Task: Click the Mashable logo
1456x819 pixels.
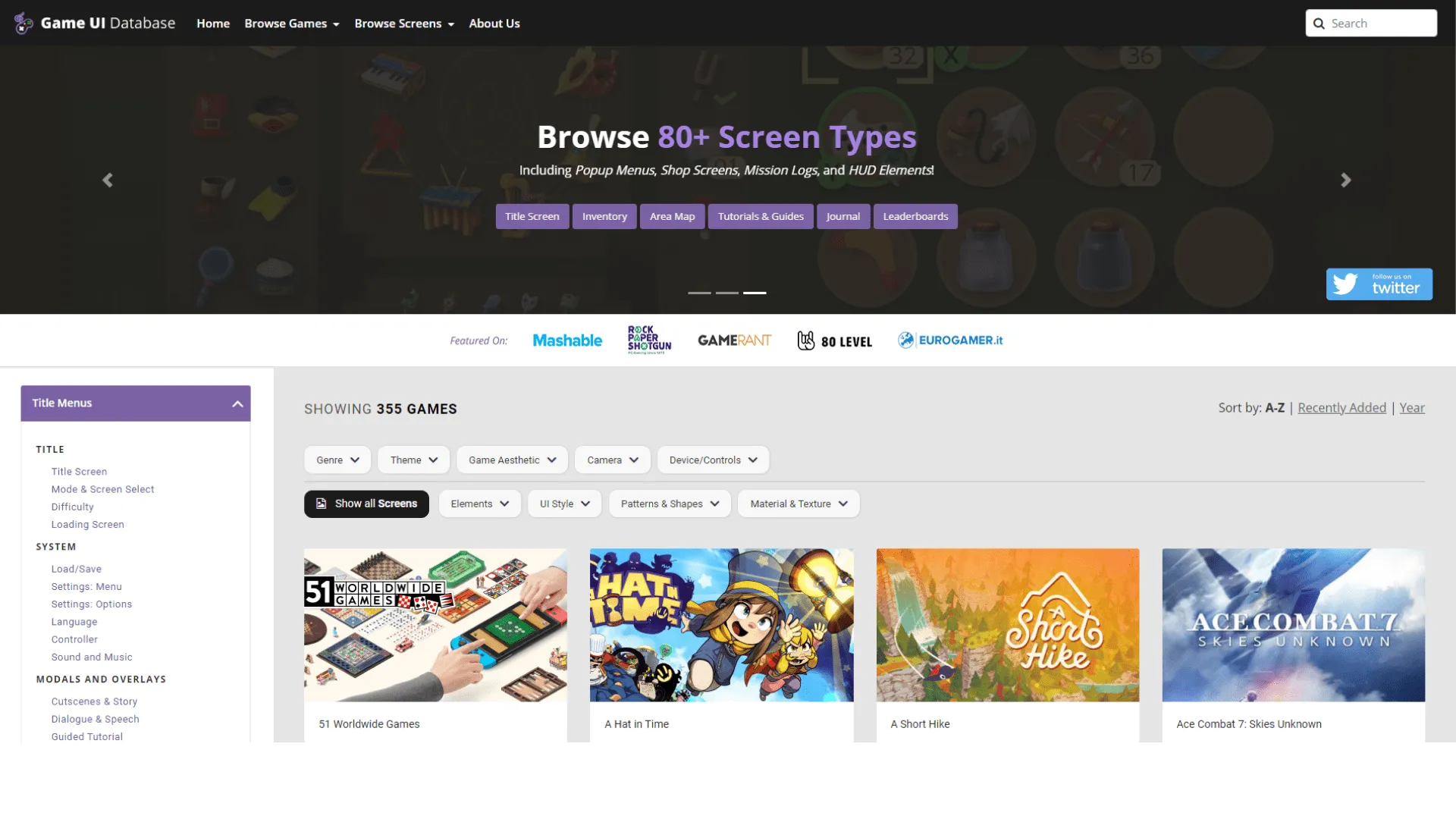Action: tap(567, 340)
